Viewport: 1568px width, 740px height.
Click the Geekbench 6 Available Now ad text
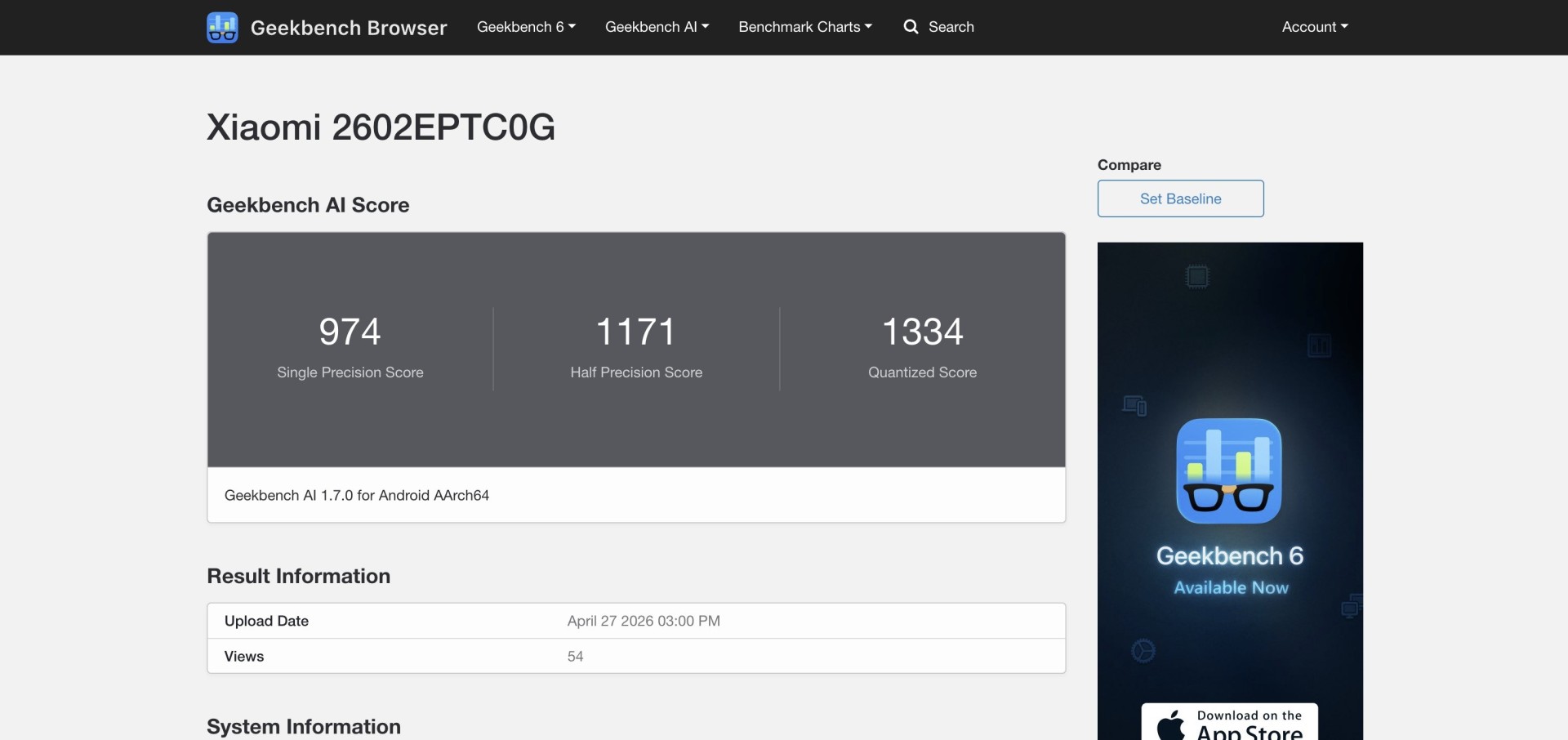click(1230, 570)
